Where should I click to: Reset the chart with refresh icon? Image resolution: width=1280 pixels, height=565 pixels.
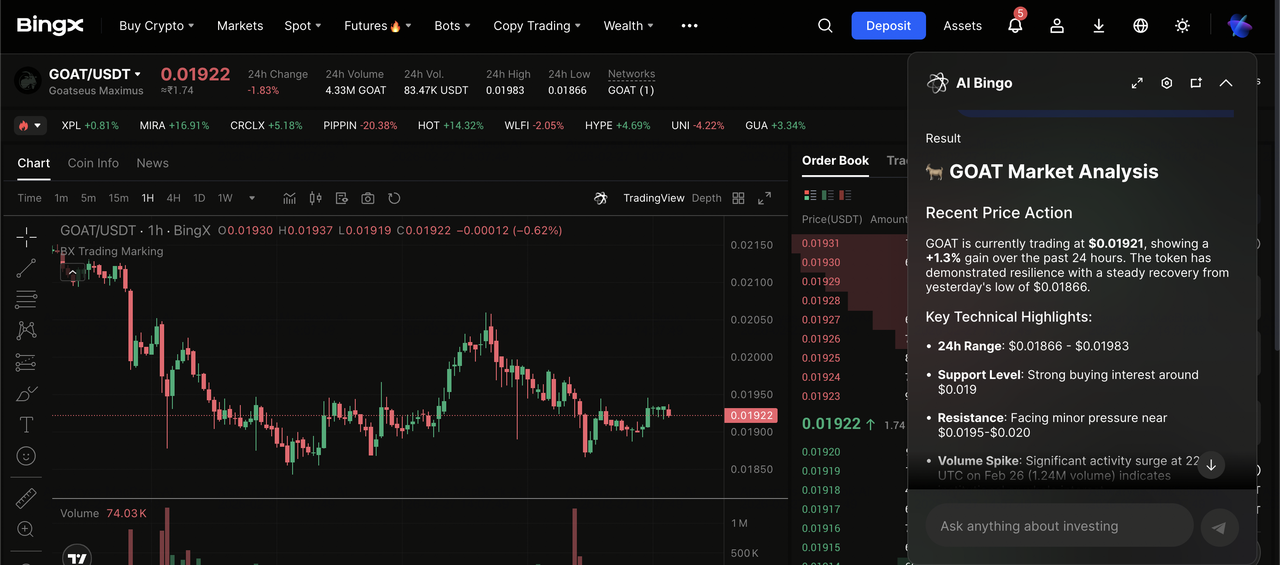394,198
